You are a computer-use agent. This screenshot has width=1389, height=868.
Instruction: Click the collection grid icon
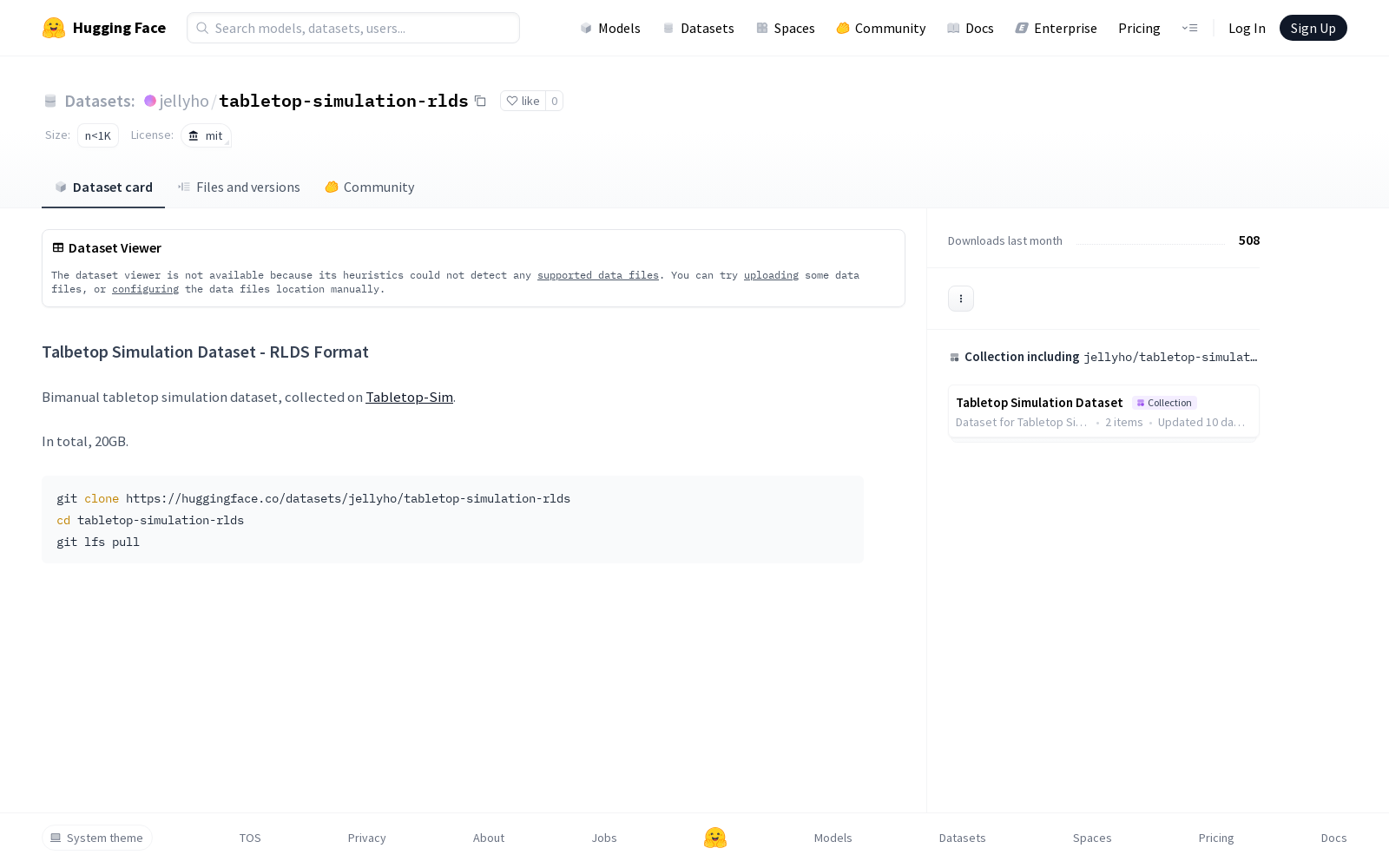click(x=954, y=357)
